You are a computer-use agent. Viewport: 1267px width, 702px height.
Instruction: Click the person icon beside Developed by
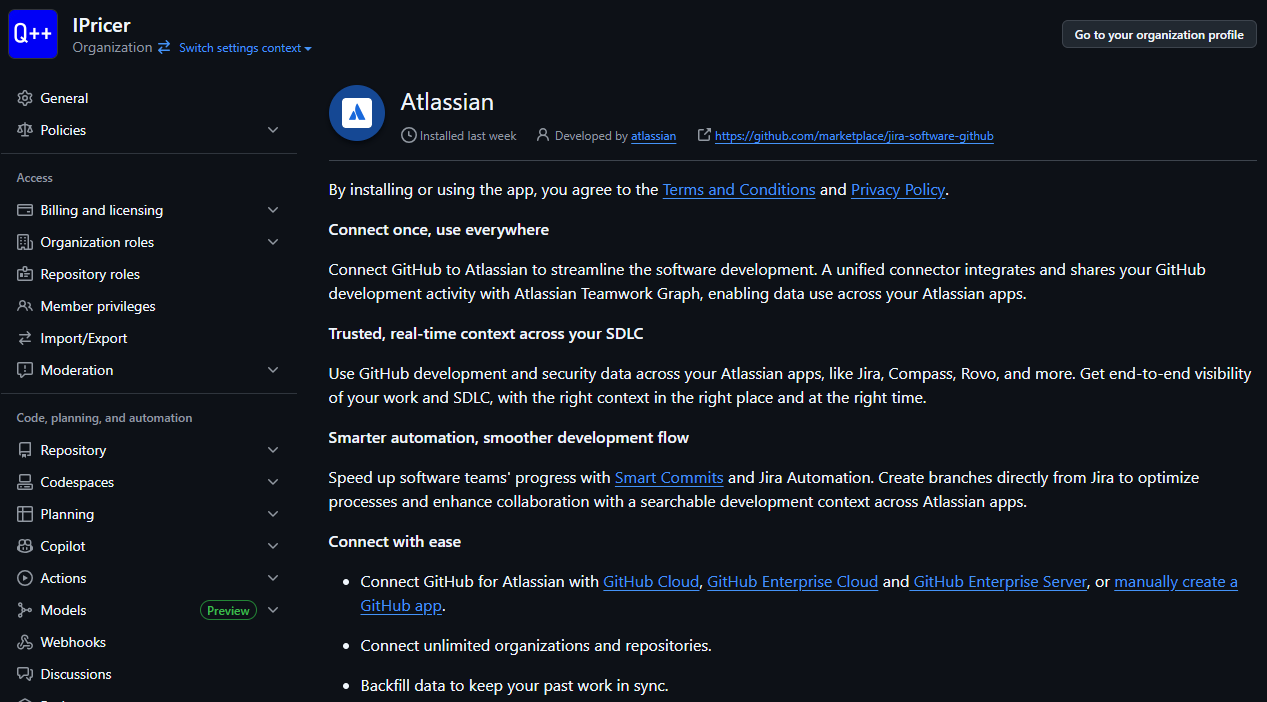(543, 135)
